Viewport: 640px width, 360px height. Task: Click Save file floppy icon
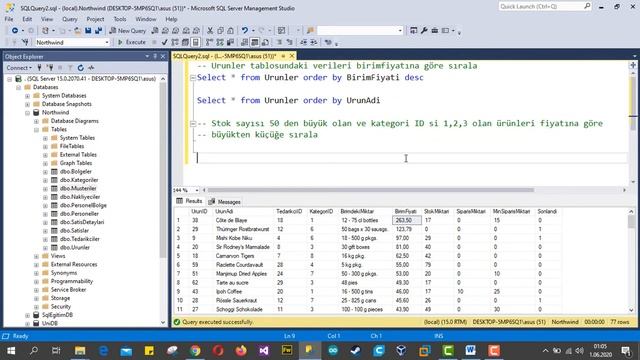pyautogui.click(x=88, y=31)
